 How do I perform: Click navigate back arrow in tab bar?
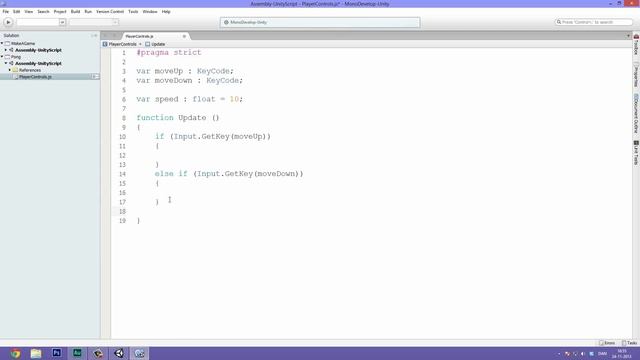(106, 36)
